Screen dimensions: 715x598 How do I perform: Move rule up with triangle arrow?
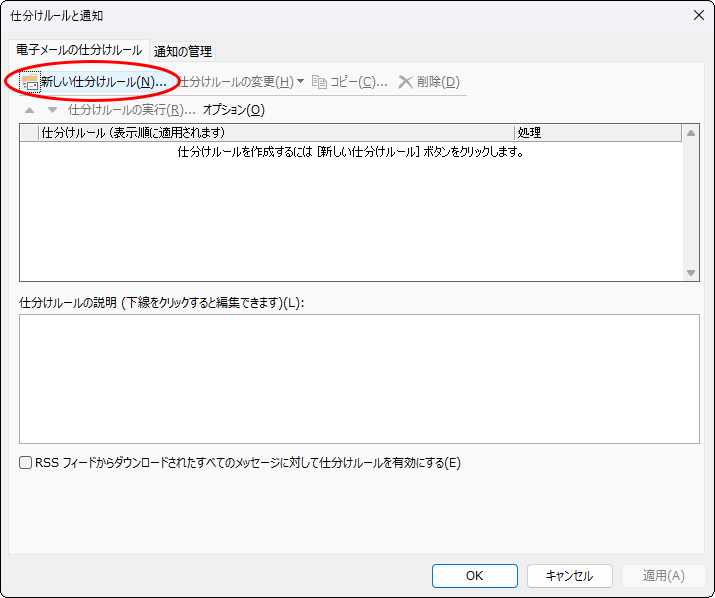[30, 110]
